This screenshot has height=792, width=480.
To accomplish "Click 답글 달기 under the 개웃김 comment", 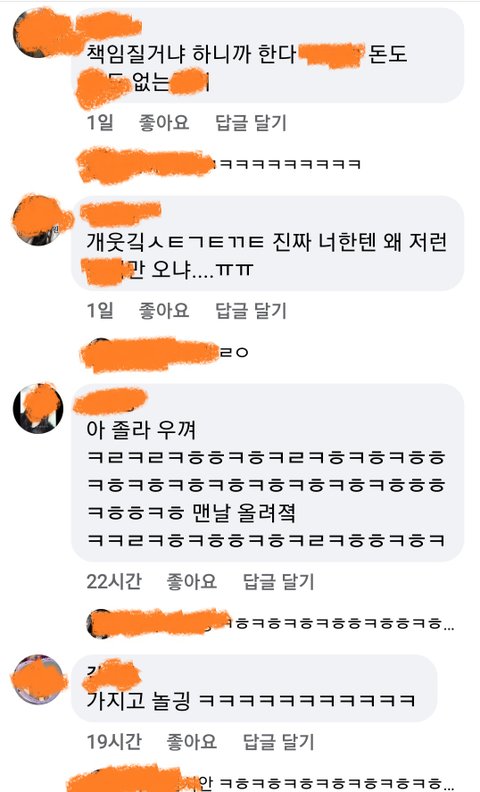I will [x=251, y=310].
